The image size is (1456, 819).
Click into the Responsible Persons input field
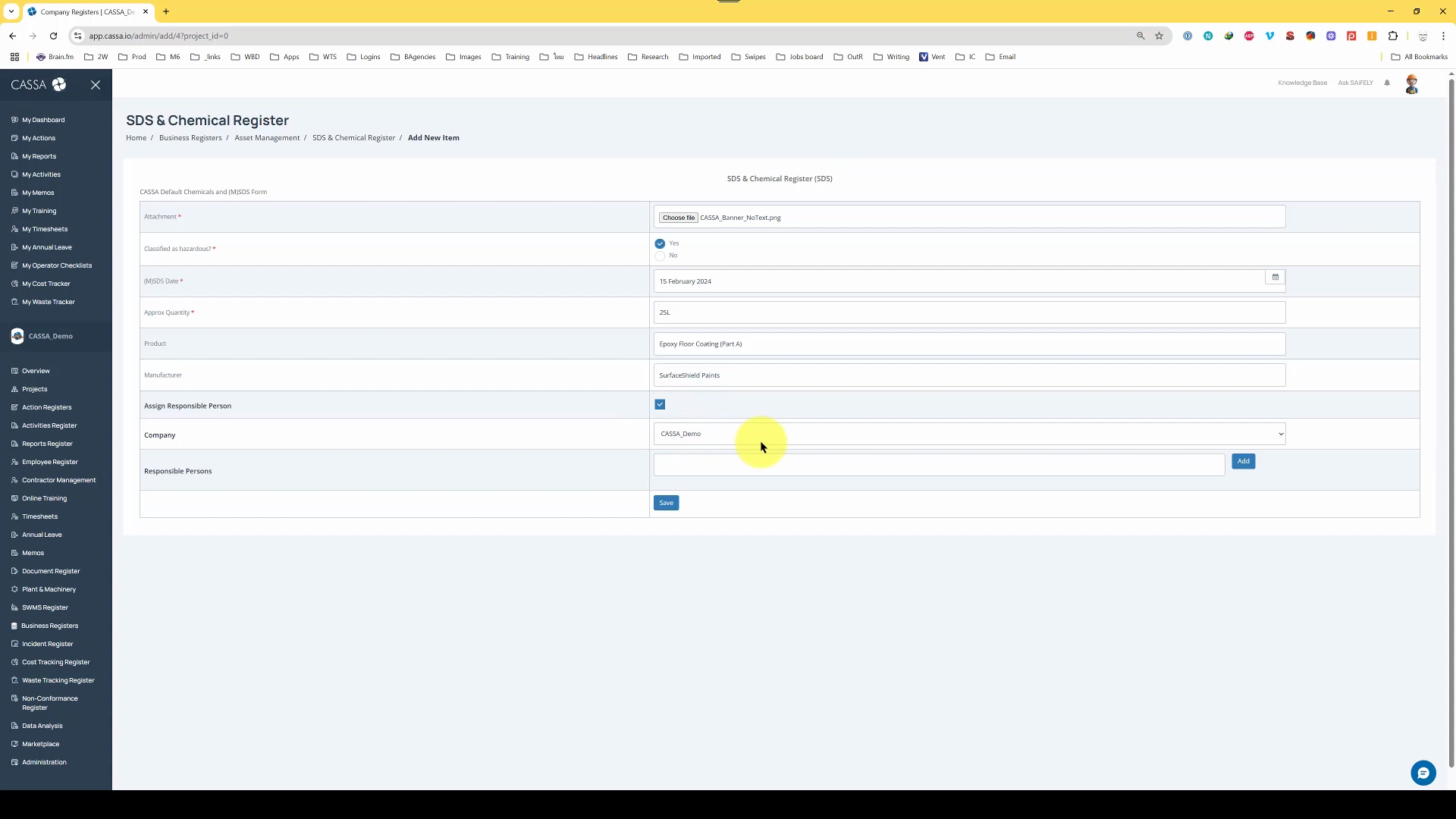(938, 465)
